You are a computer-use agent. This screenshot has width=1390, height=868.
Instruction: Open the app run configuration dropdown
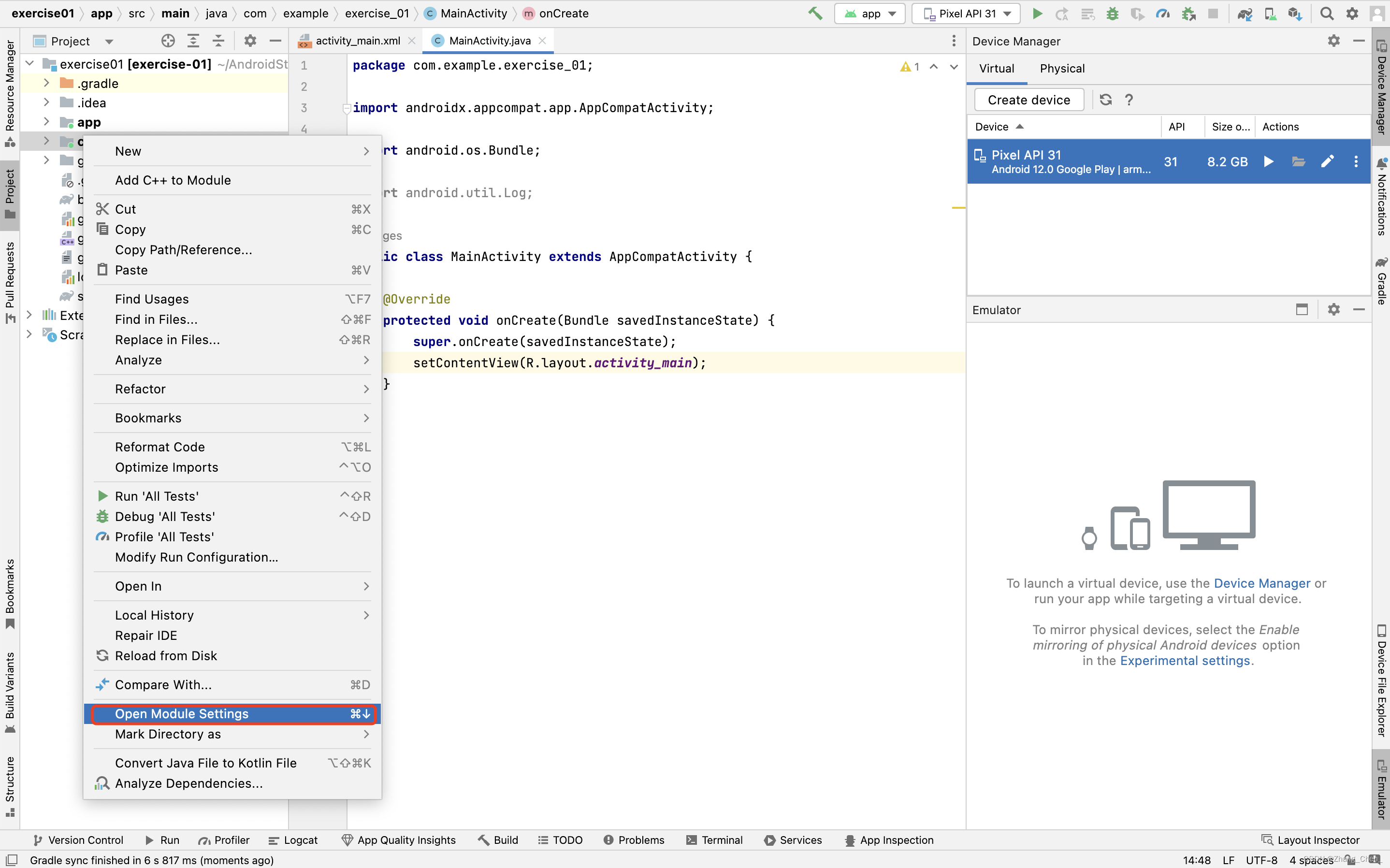coord(869,13)
